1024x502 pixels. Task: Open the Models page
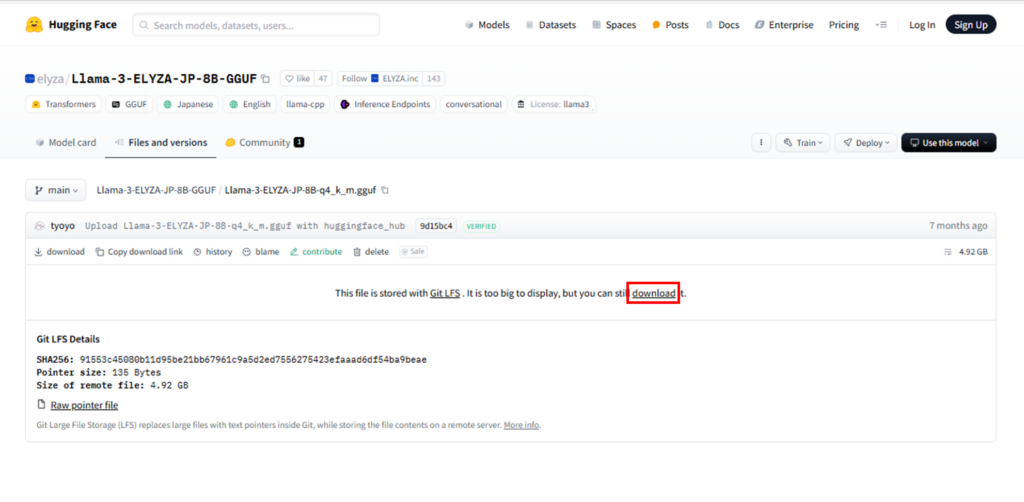(487, 25)
